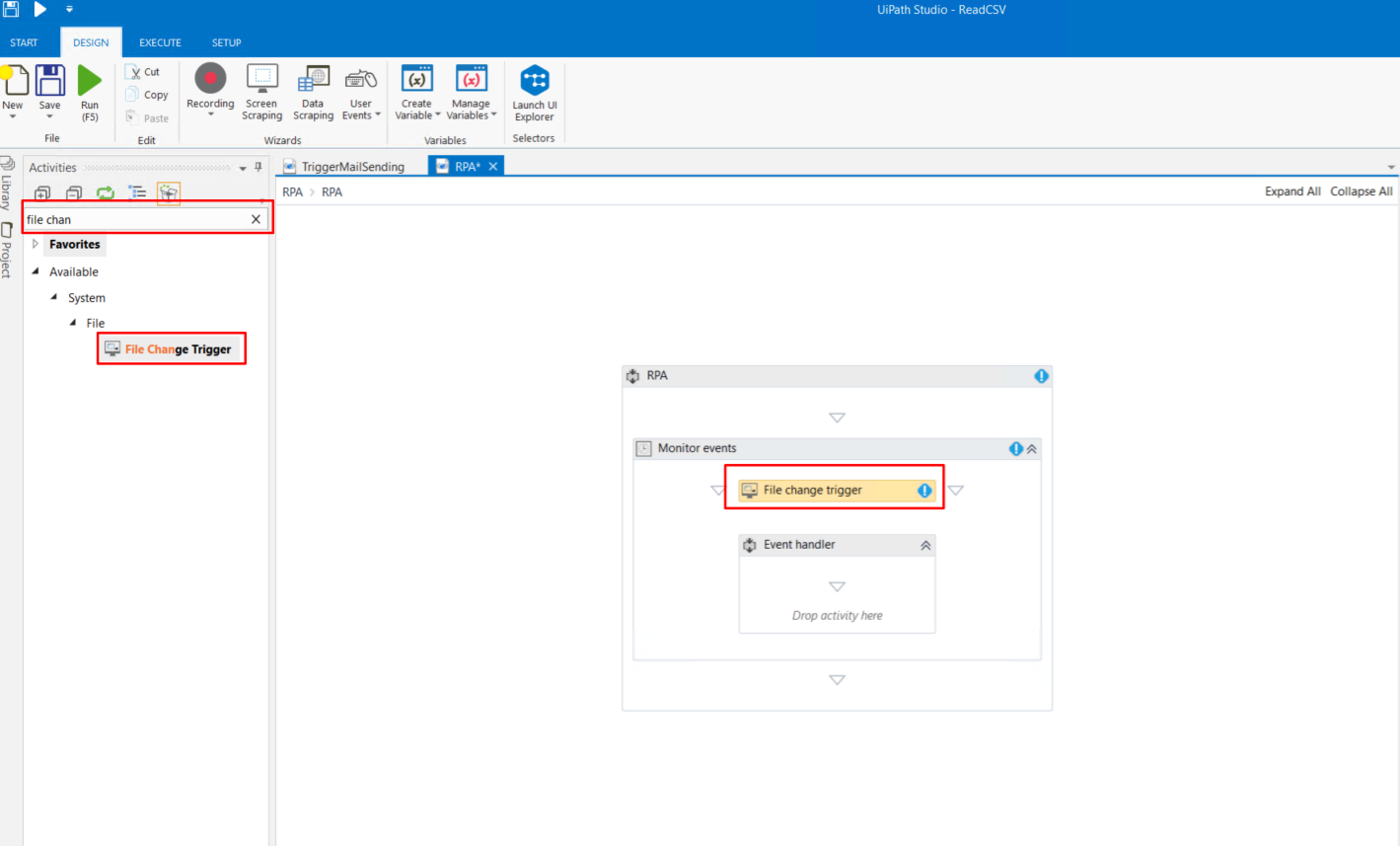Launch UI Explorer from the ribbon
The height and width of the screenshot is (846, 1400).
(x=534, y=93)
